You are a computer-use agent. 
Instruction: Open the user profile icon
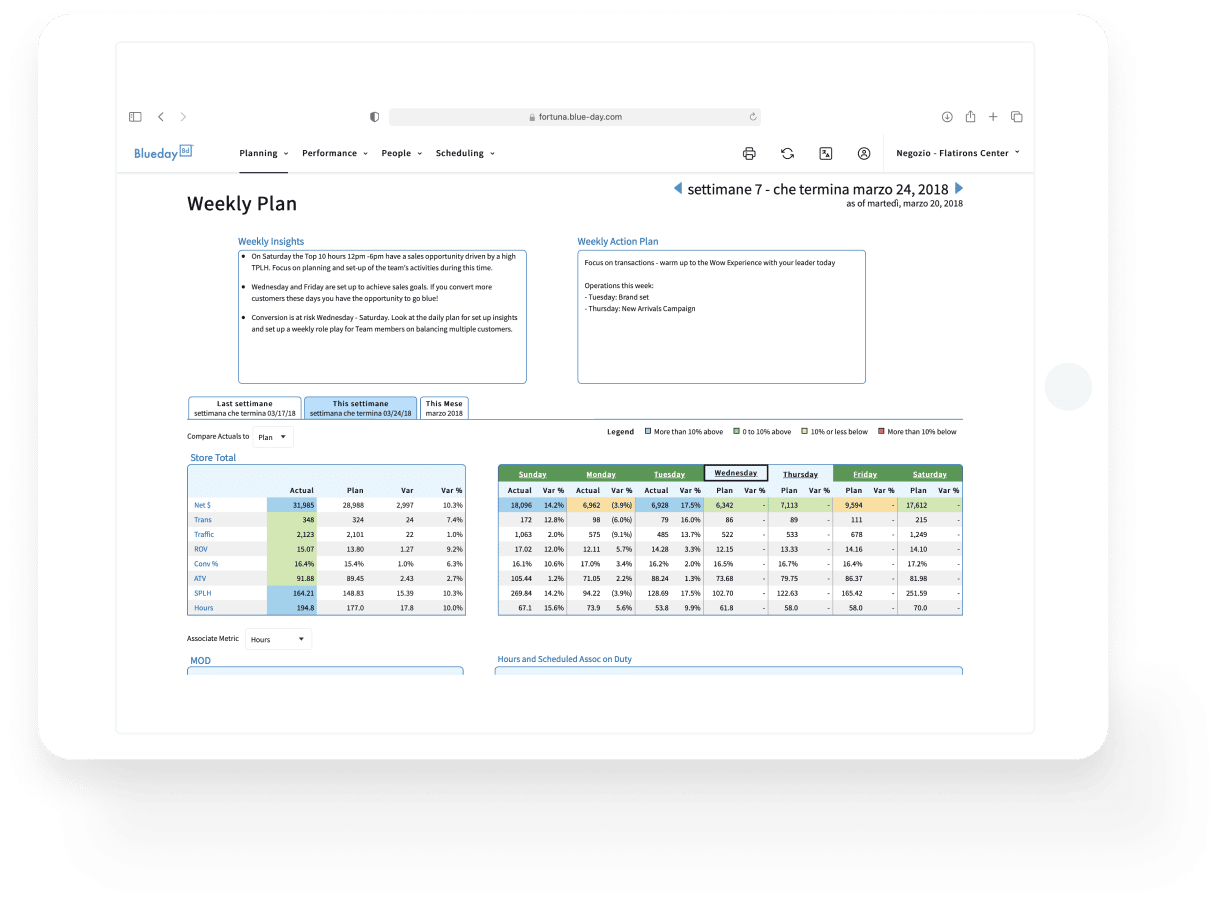[x=864, y=153]
